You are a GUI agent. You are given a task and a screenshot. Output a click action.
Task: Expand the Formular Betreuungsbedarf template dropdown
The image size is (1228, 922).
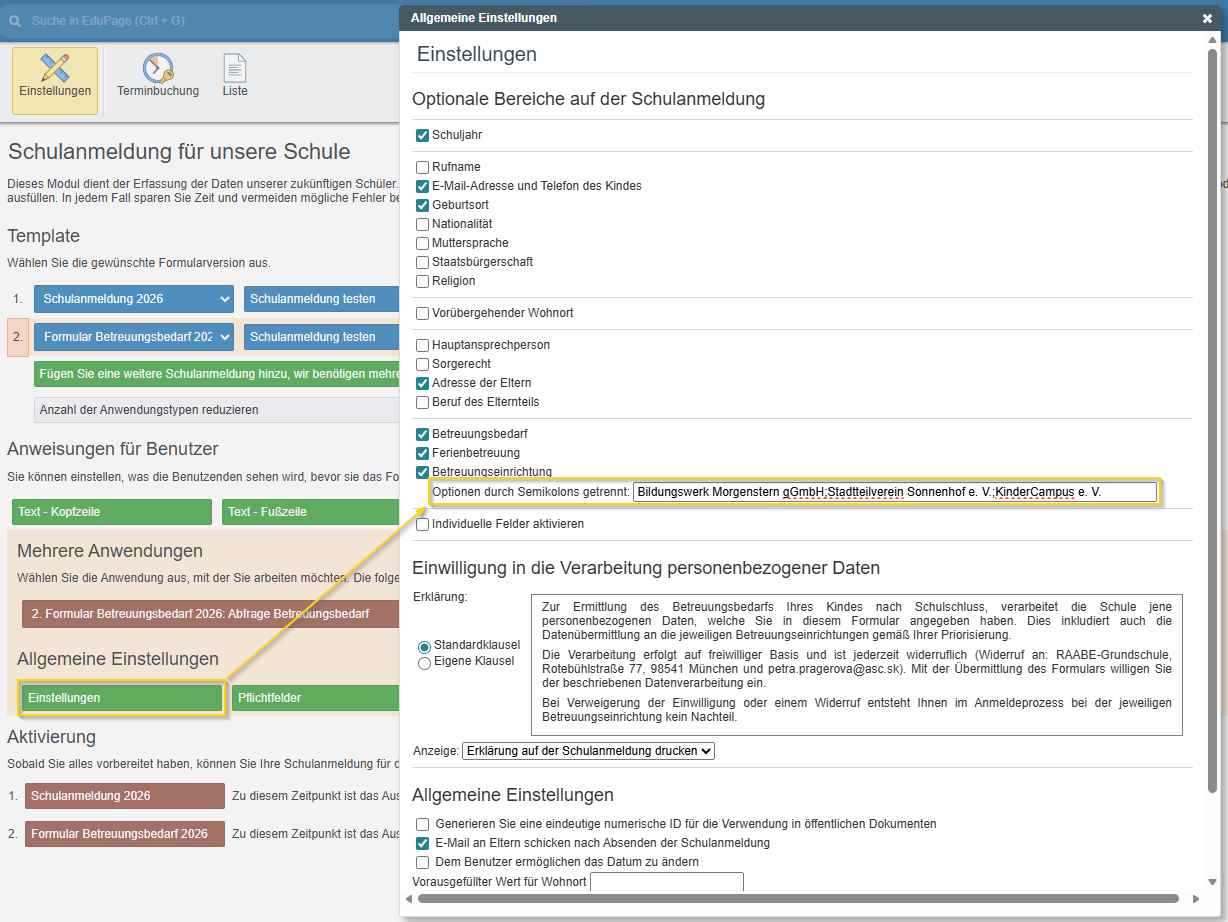(x=134, y=337)
